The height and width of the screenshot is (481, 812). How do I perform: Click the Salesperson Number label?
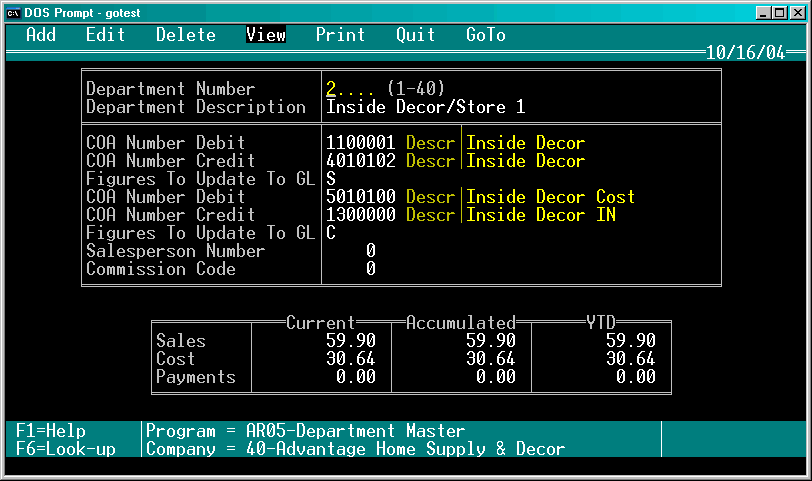176,251
